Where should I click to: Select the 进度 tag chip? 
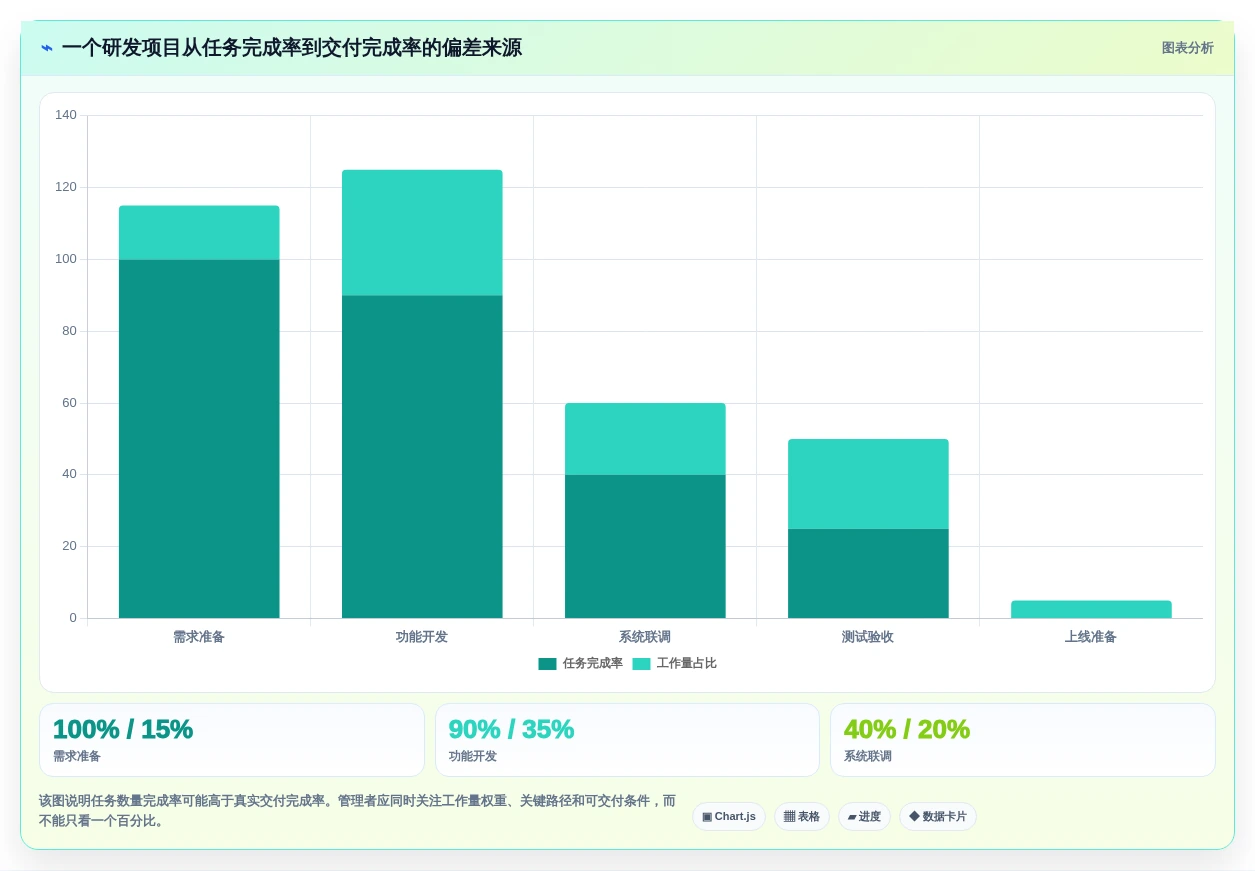pyautogui.click(x=864, y=816)
